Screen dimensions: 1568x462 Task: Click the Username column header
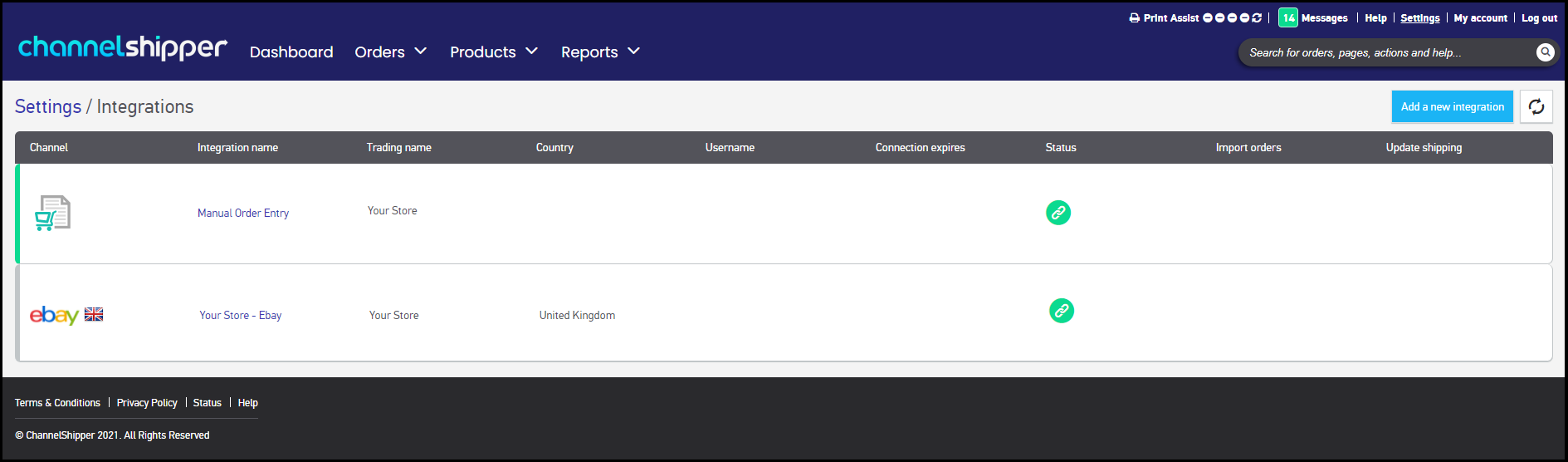pyautogui.click(x=730, y=147)
